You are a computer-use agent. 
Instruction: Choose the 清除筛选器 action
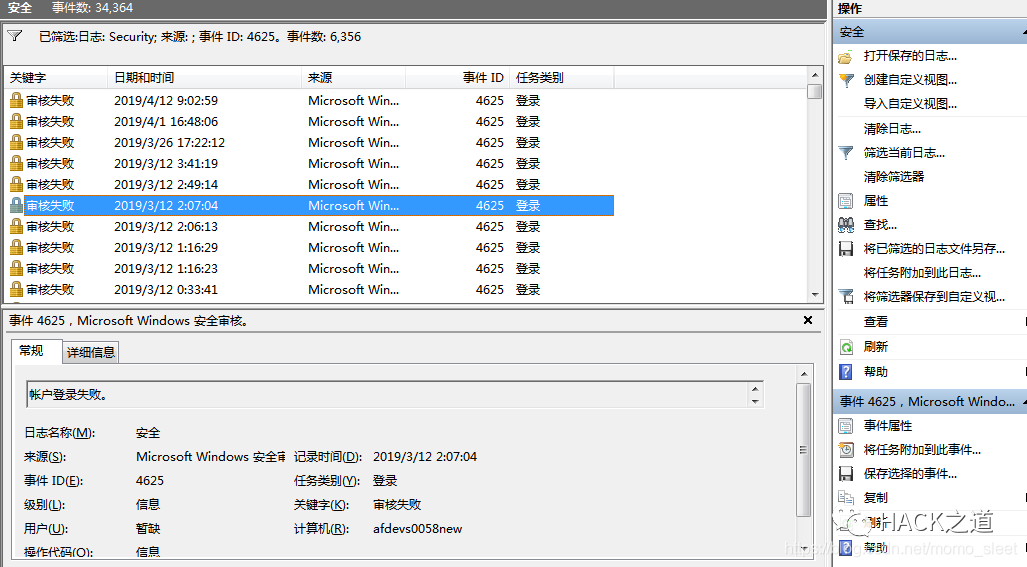(x=893, y=177)
